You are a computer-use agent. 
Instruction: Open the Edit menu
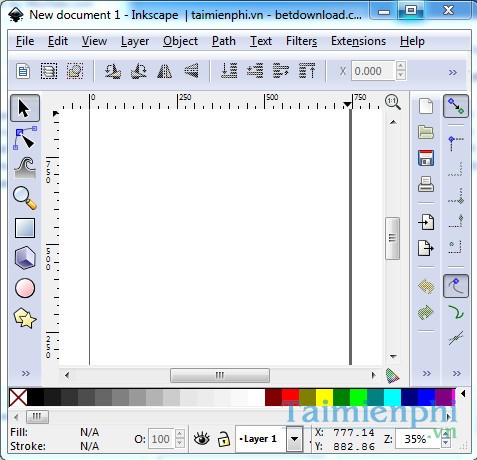(58, 41)
